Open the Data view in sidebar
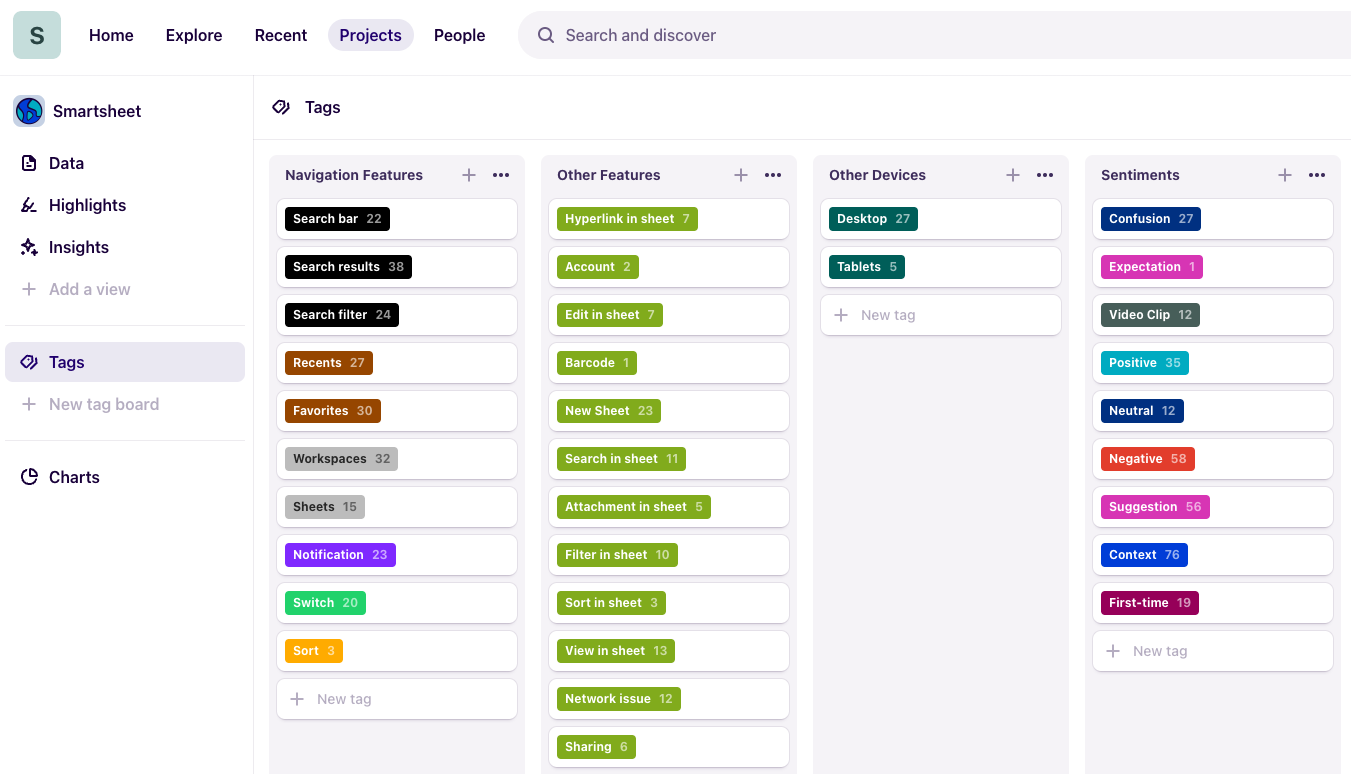Image resolution: width=1351 pixels, height=774 pixels. pyautogui.click(x=125, y=163)
